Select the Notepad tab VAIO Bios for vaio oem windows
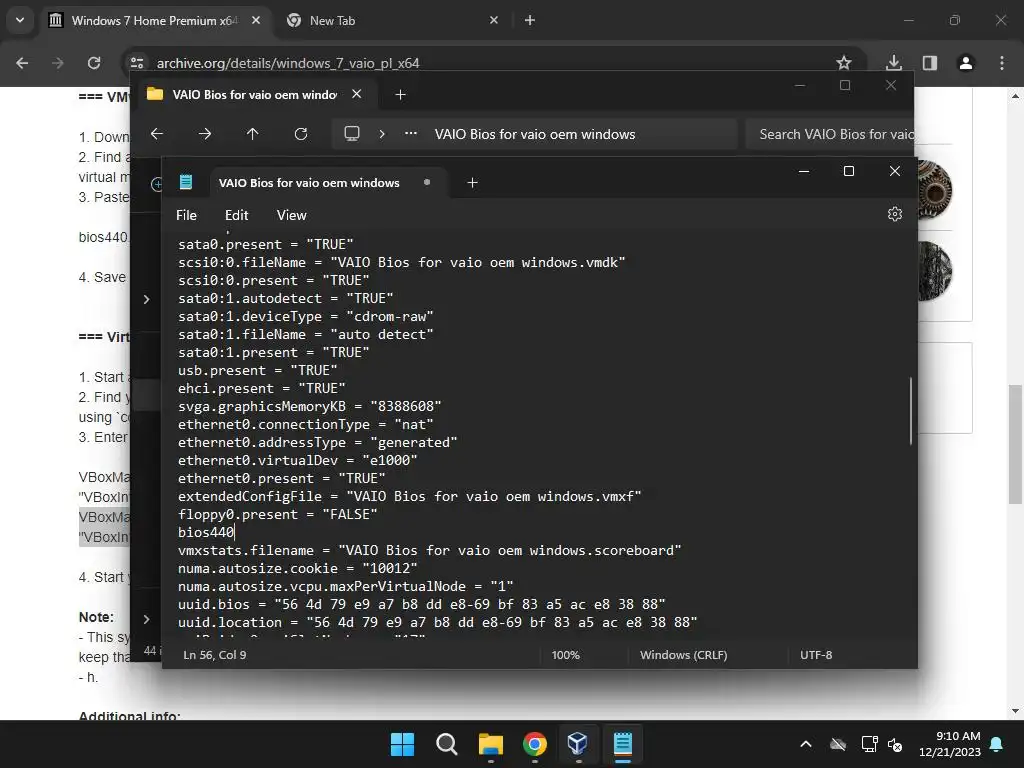Viewport: 1024px width, 768px height. (309, 183)
